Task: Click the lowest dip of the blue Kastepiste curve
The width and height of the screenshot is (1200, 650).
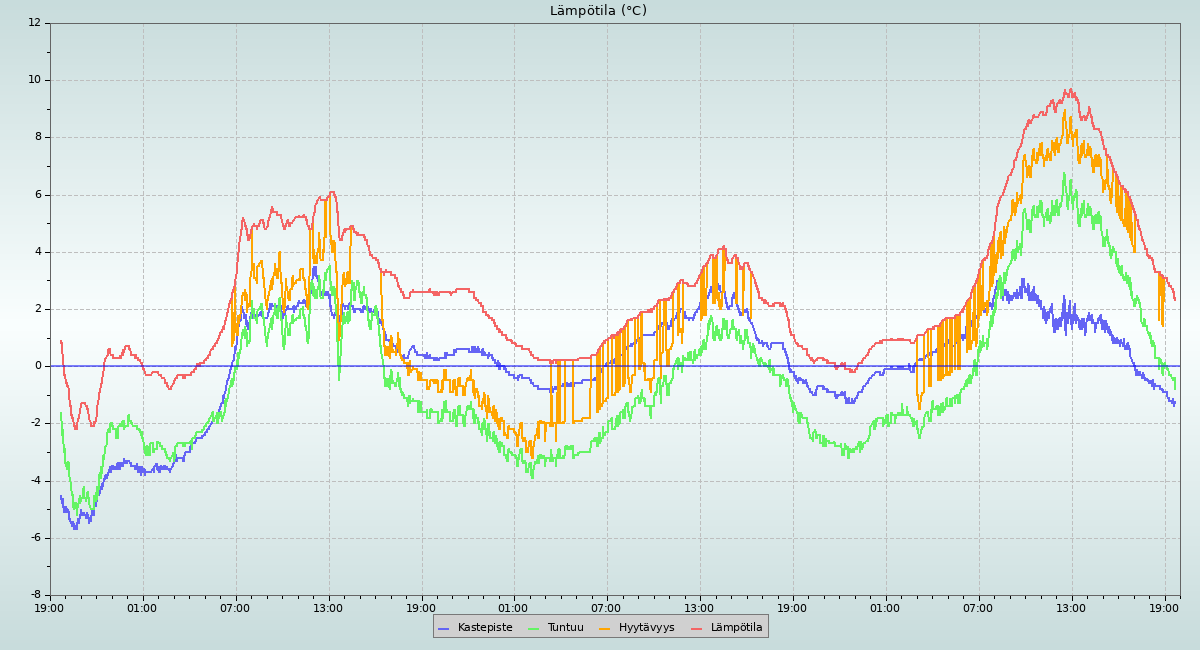Action: (x=75, y=528)
